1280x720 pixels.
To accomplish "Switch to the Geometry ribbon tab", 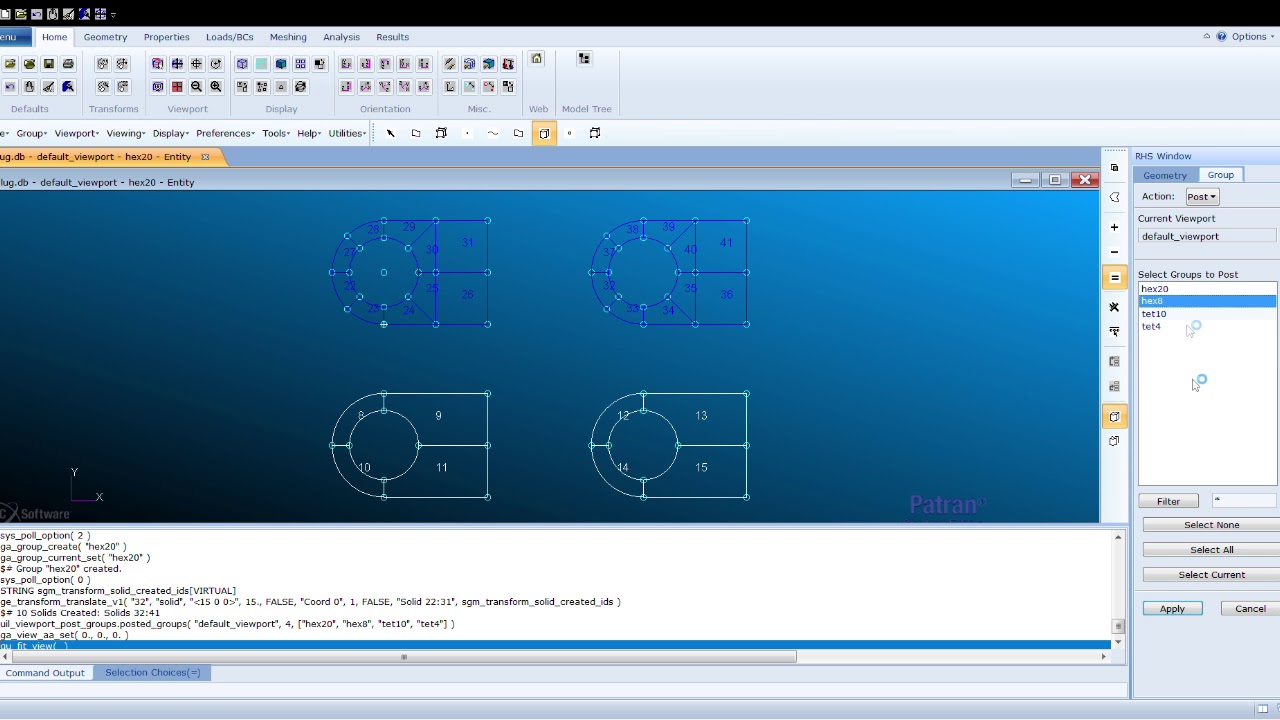I will (x=105, y=37).
